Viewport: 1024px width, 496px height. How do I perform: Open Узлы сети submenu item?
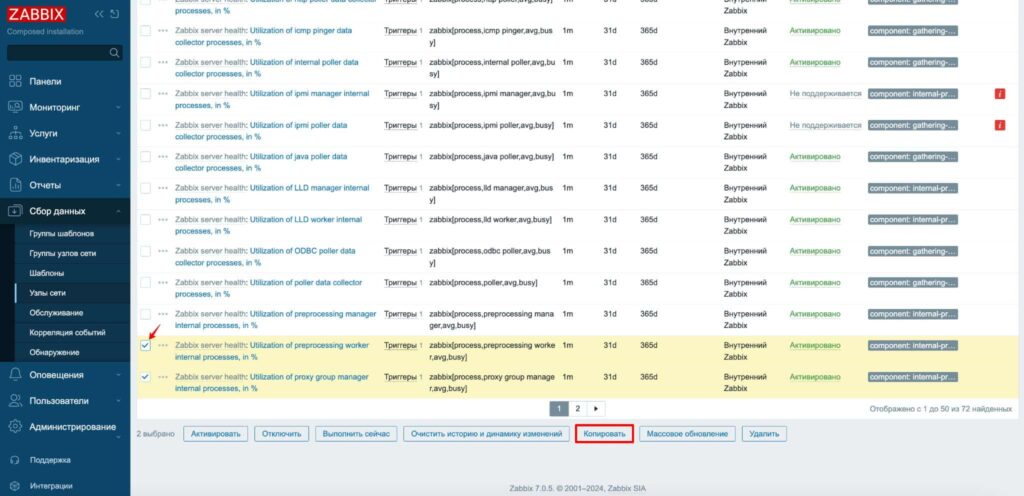coord(47,293)
